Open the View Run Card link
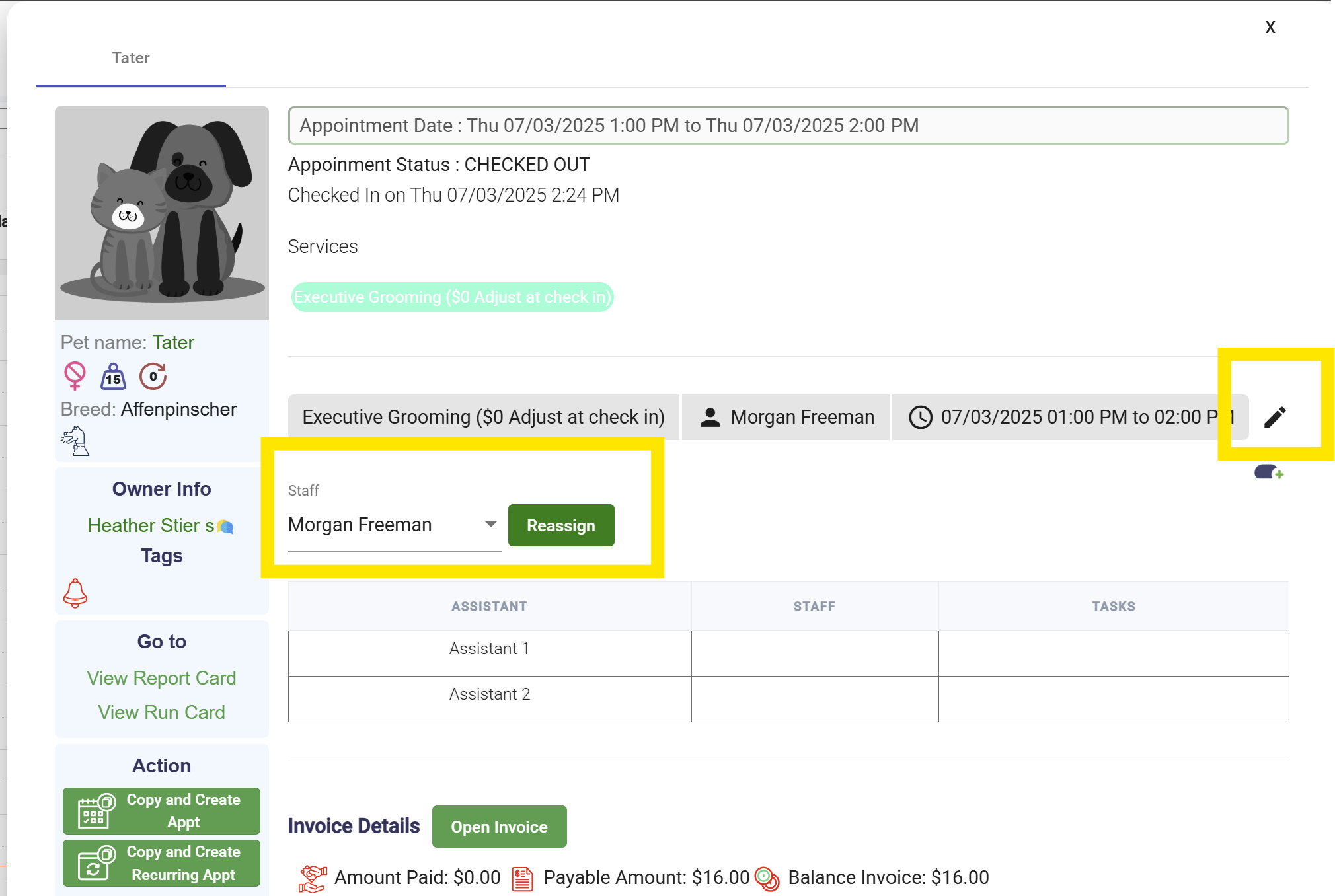 point(161,712)
